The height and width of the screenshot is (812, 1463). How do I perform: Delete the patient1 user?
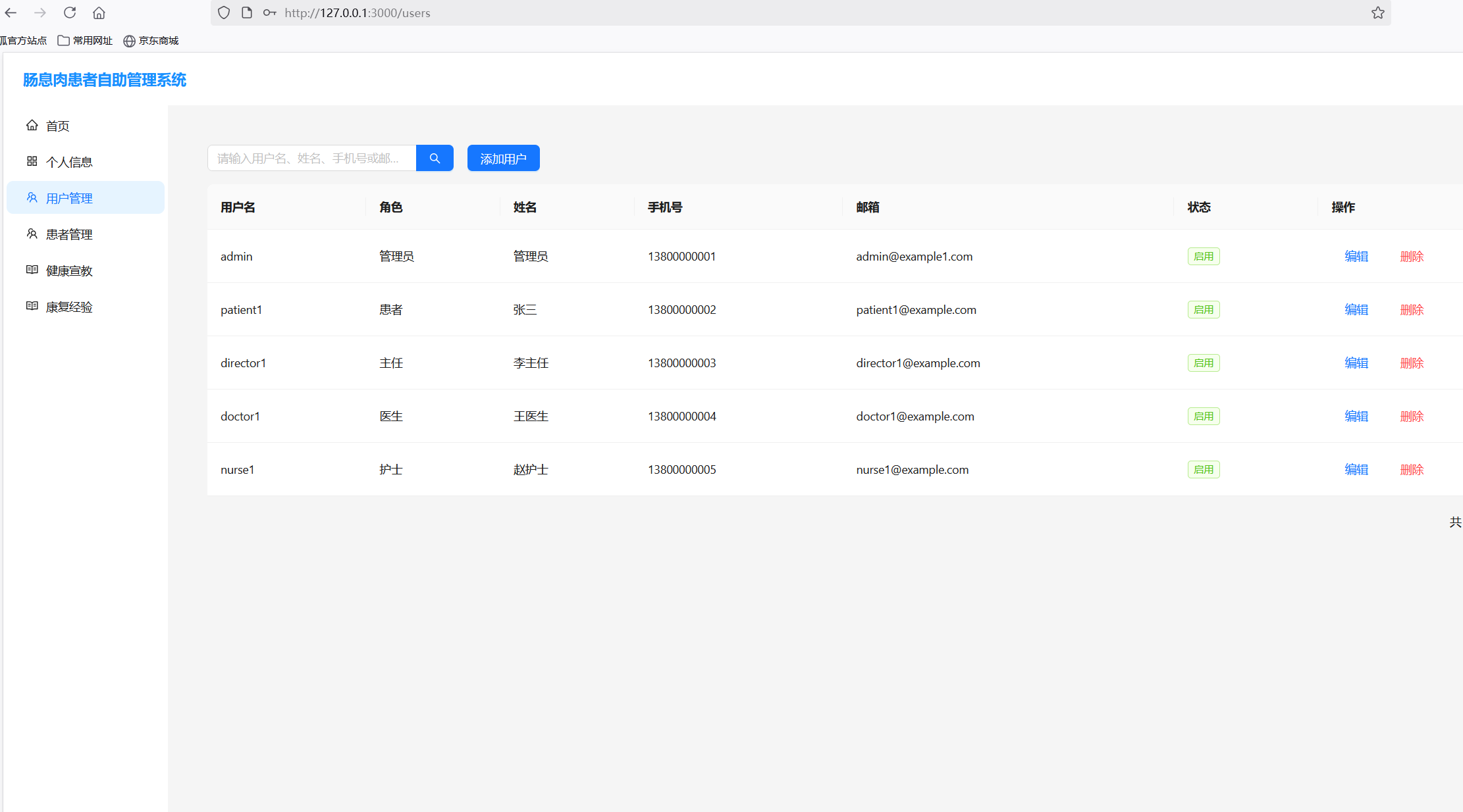1412,309
